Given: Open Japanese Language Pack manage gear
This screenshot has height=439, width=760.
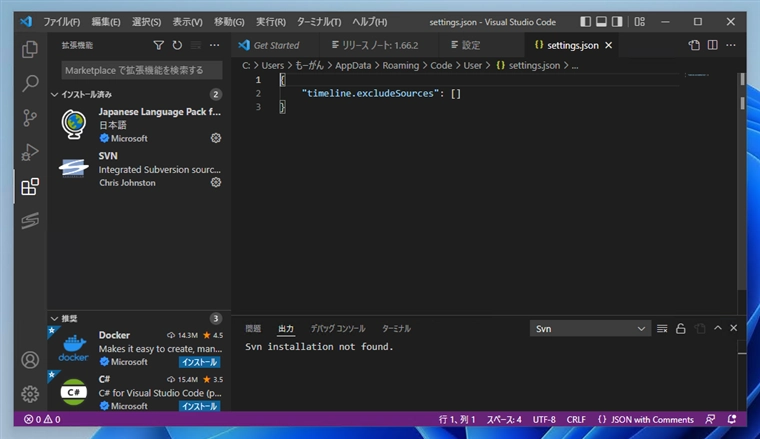Looking at the screenshot, I should [x=216, y=138].
